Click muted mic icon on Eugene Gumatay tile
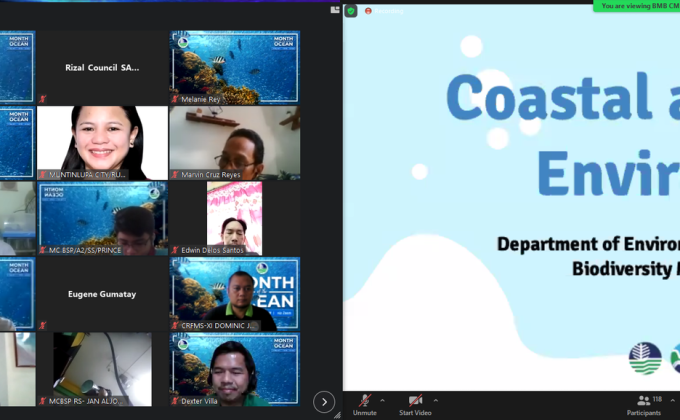 click(x=42, y=325)
